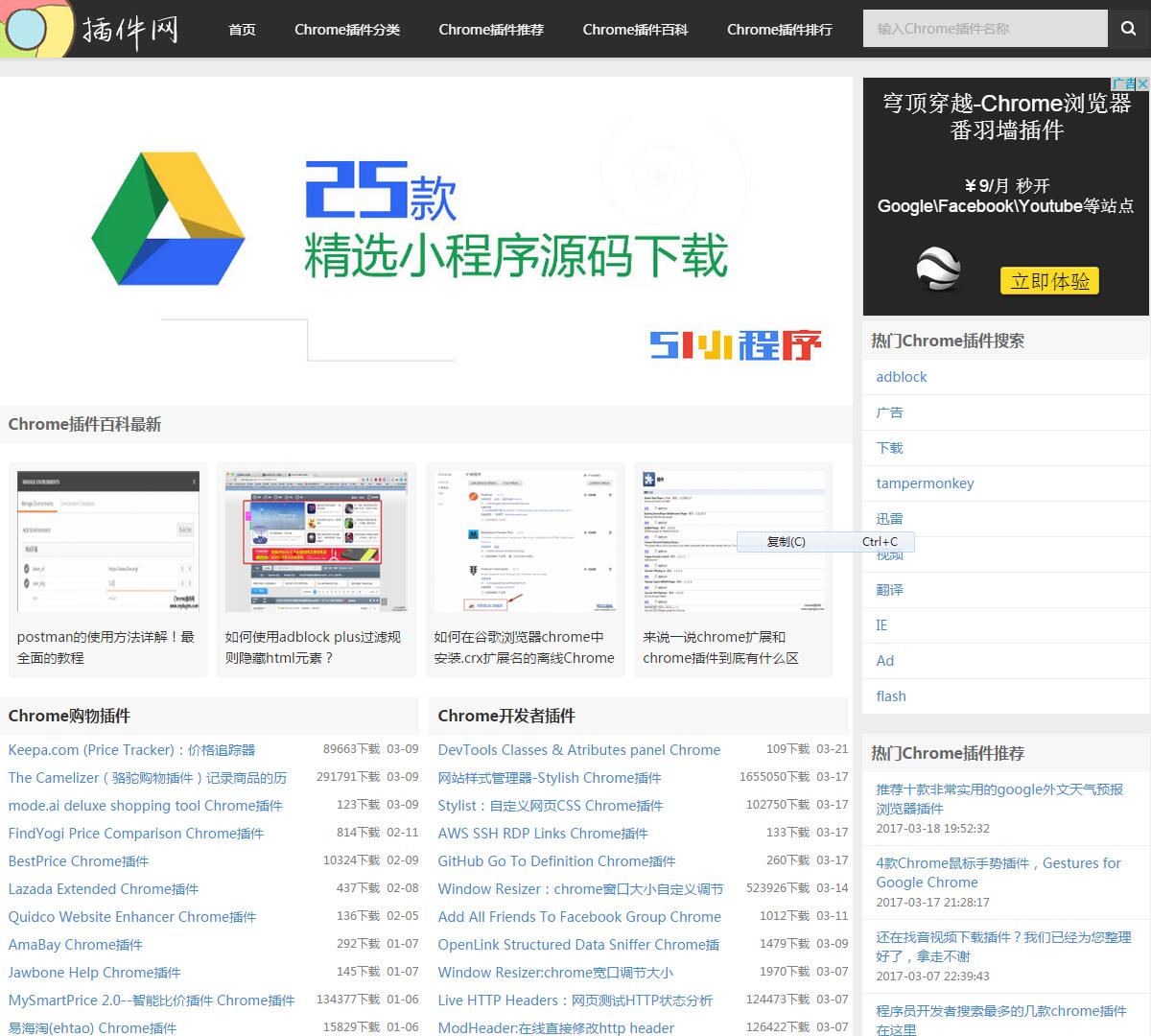The width and height of the screenshot is (1151, 1036).
Task: Click Ad hot search term
Action: pyautogui.click(x=884, y=661)
